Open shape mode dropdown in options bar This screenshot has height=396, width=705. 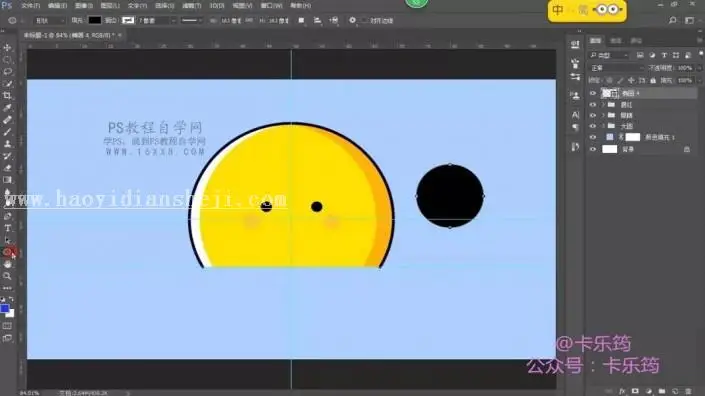click(49, 21)
